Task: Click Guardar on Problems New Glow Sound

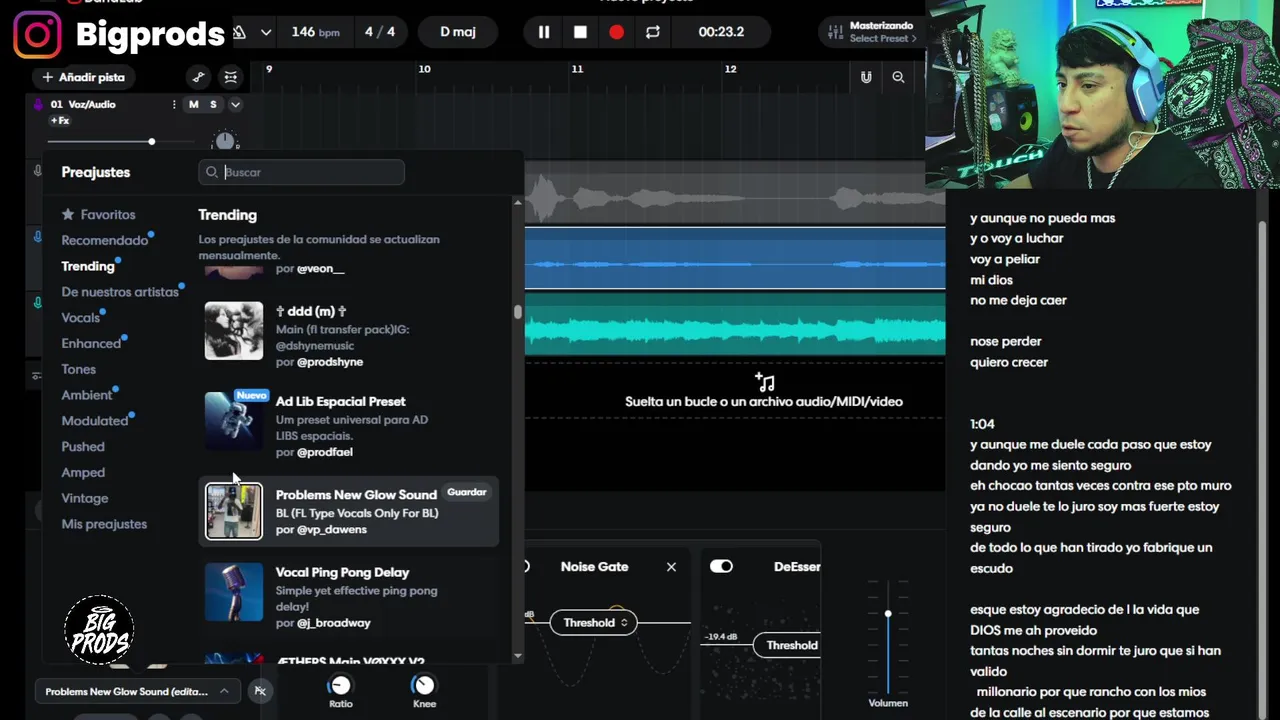Action: pos(467,492)
